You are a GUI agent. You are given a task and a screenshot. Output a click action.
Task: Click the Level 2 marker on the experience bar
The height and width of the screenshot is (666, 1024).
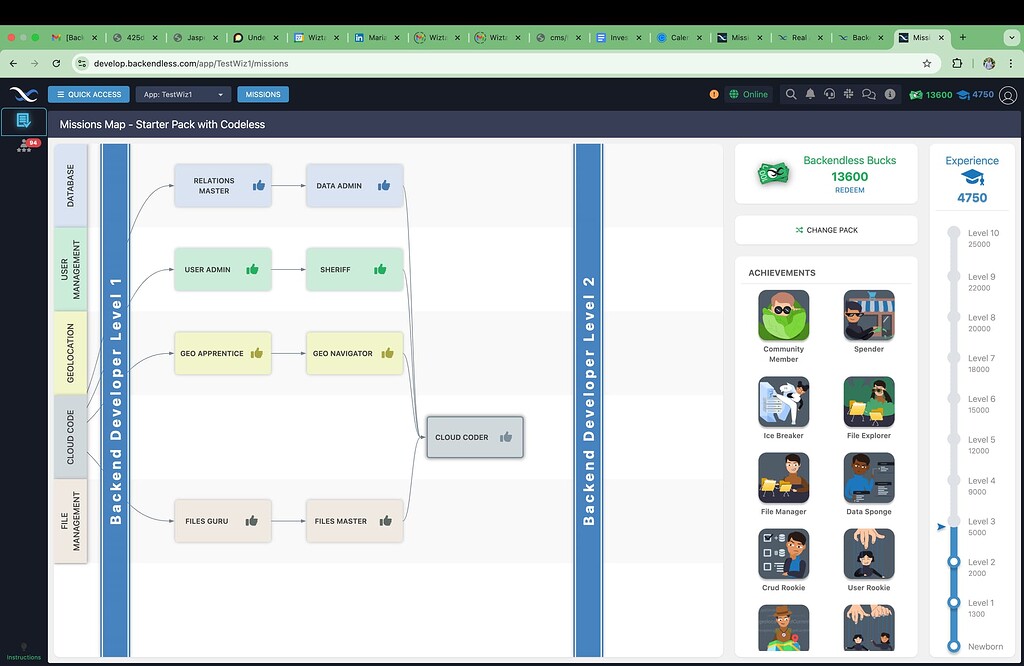[x=953, y=562]
